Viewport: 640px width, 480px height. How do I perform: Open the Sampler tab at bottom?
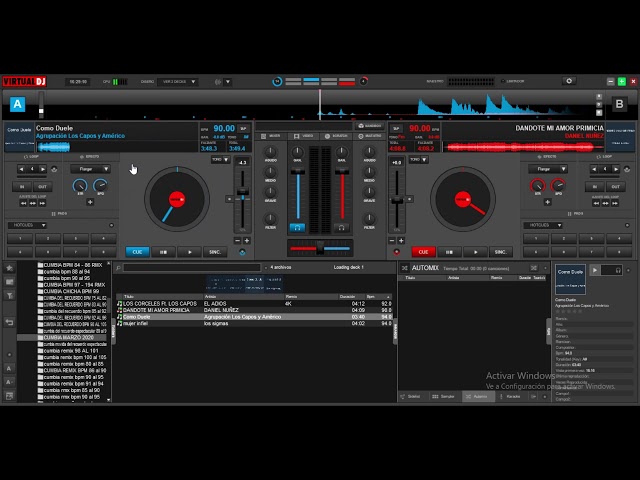(443, 396)
